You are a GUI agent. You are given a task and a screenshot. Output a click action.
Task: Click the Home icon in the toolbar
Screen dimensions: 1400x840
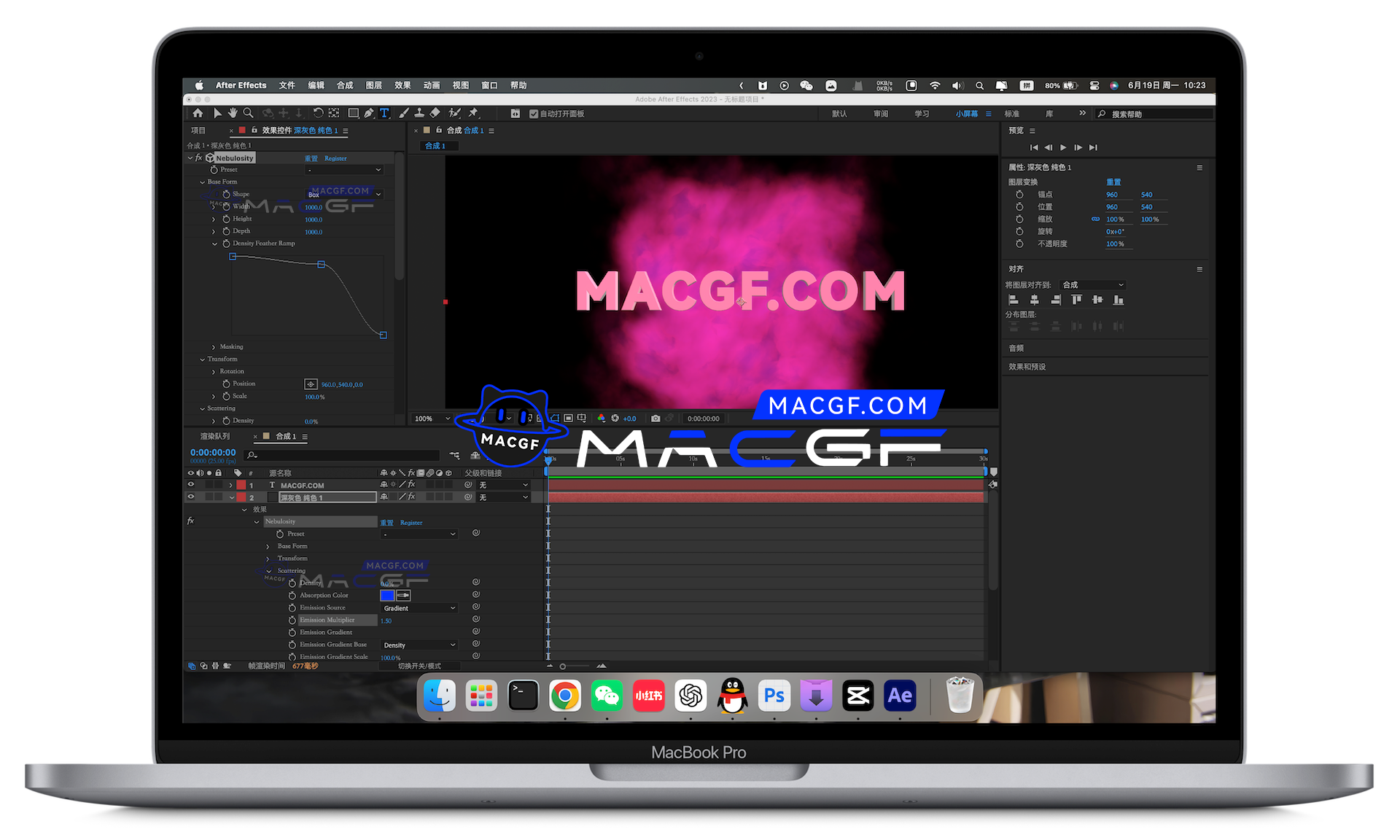pyautogui.click(x=198, y=113)
